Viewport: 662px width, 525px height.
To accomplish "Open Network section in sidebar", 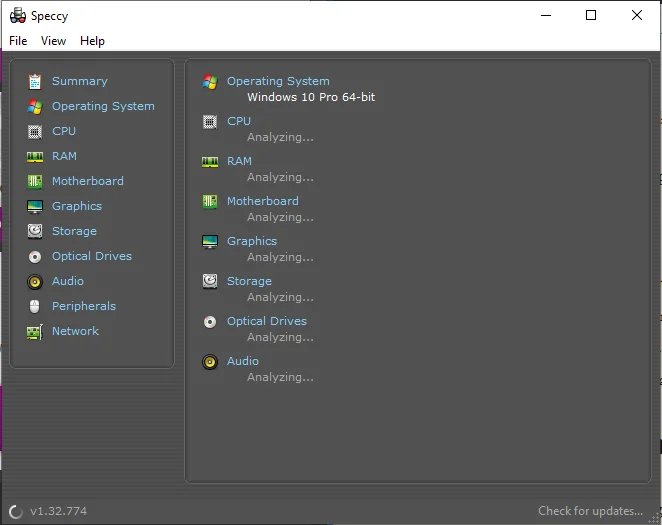I will (x=75, y=331).
